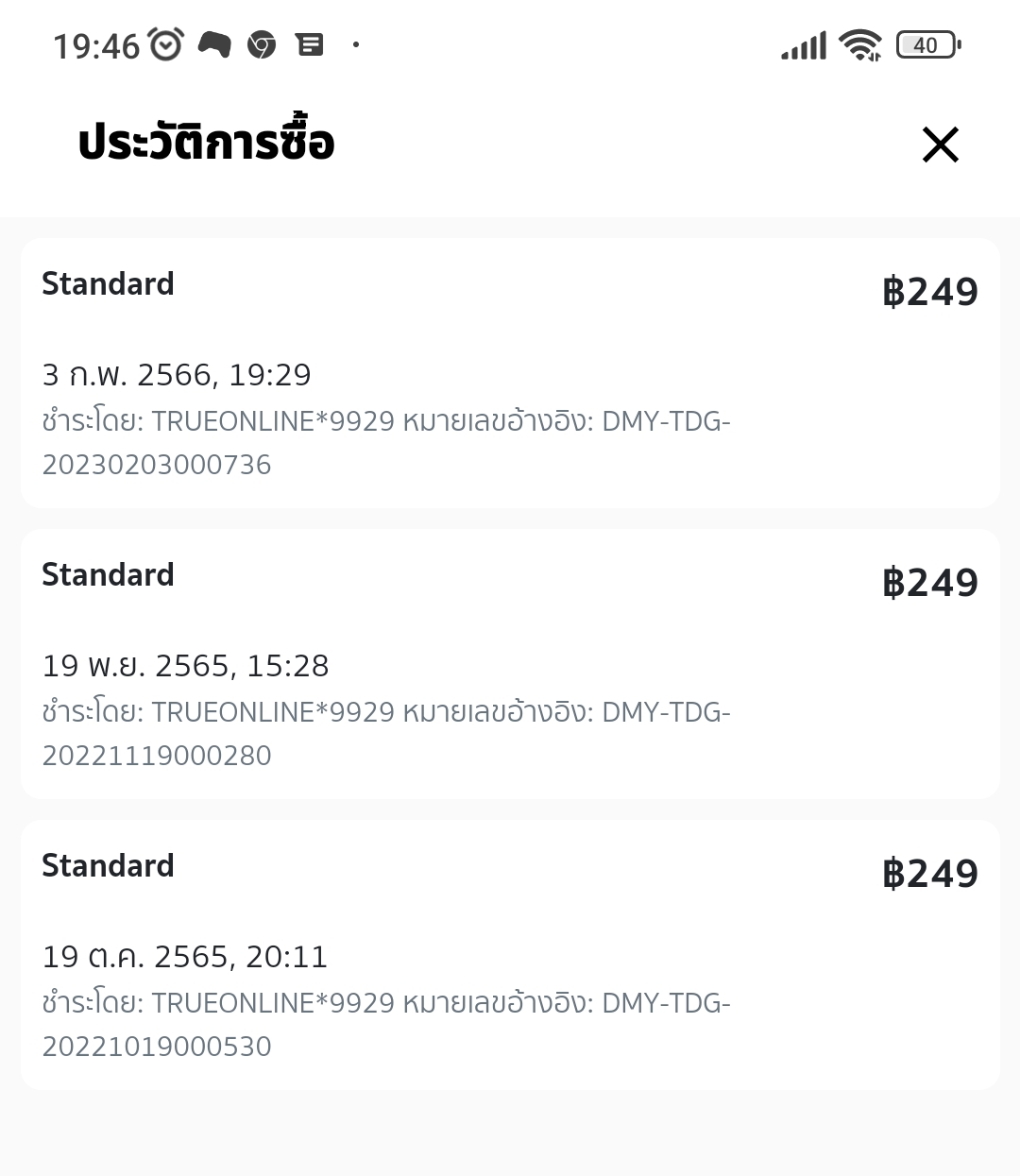This screenshot has height=1176, width=1020.
Task: Tap the ฿249 price on second purchase
Action: point(930,583)
